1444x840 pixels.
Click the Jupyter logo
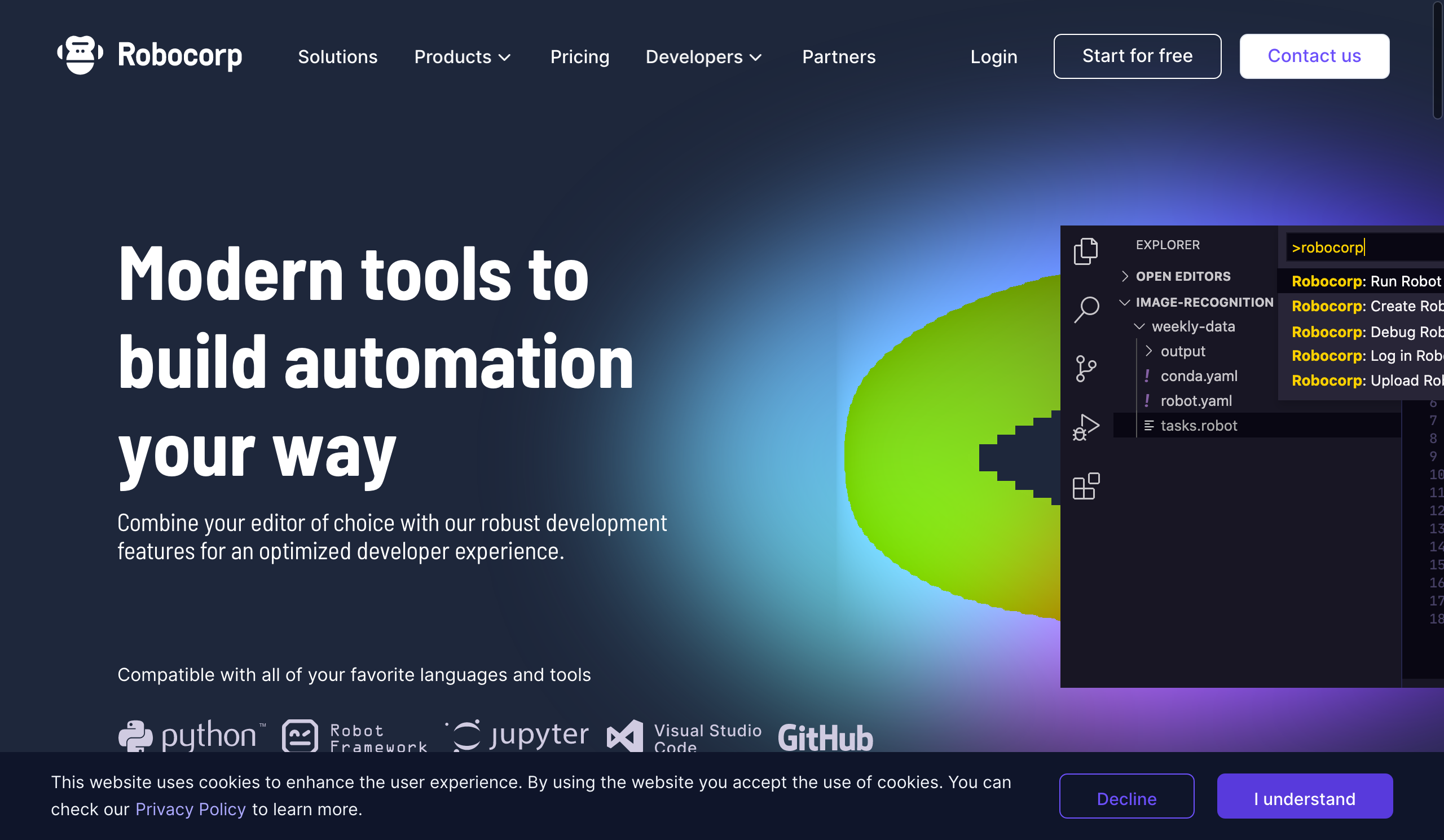pyautogui.click(x=517, y=735)
